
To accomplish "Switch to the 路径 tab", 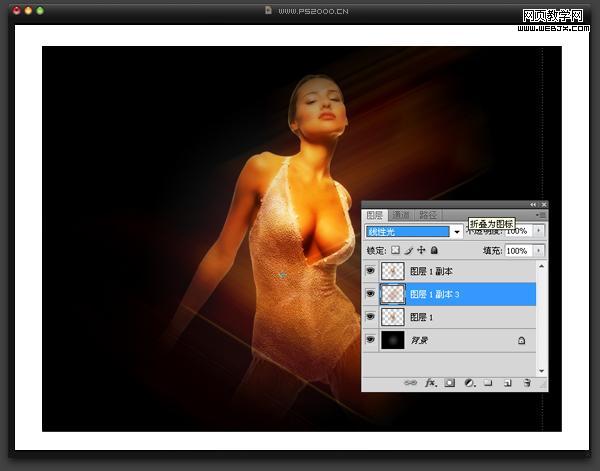I will pos(428,215).
